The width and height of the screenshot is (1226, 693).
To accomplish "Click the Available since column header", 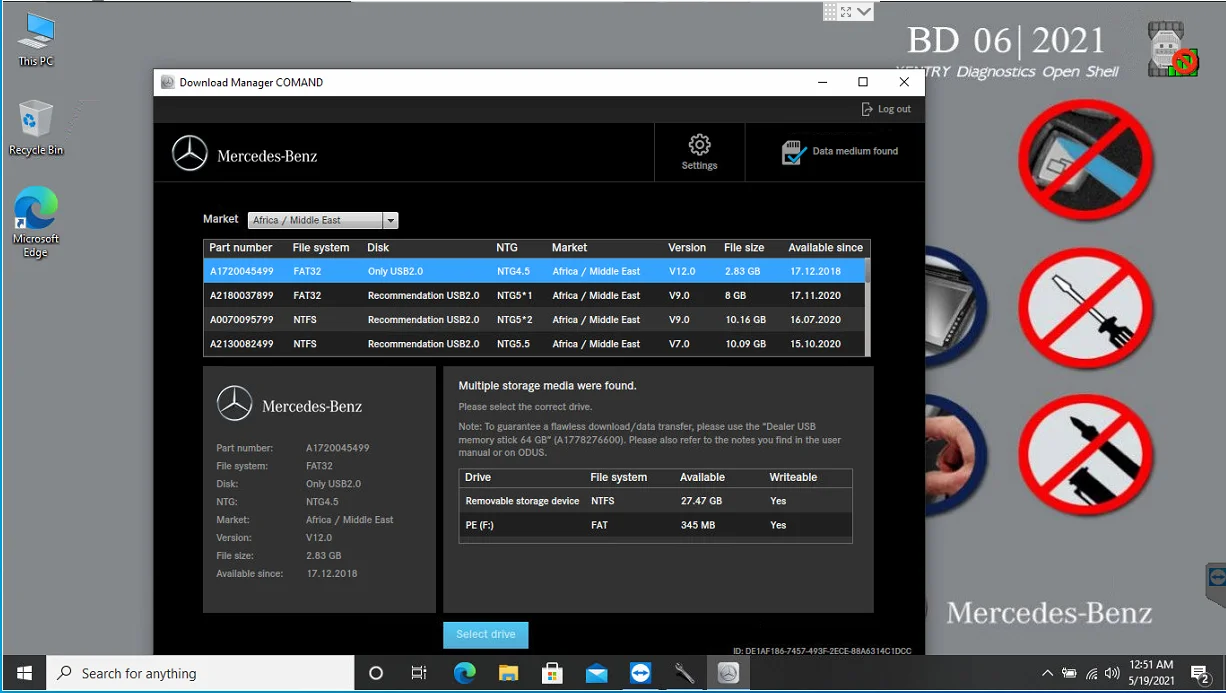I will pyautogui.click(x=825, y=248).
